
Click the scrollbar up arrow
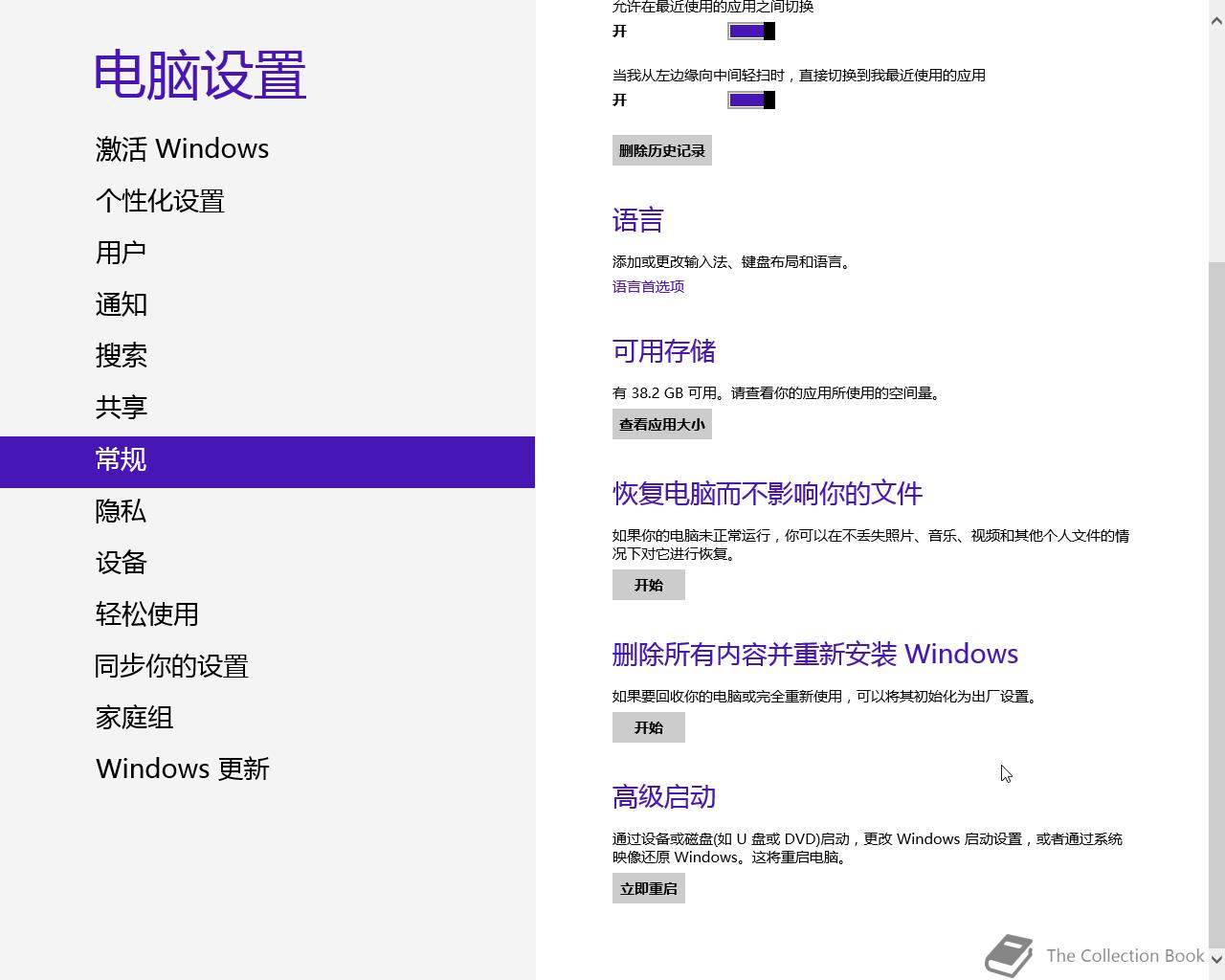tap(1216, 21)
